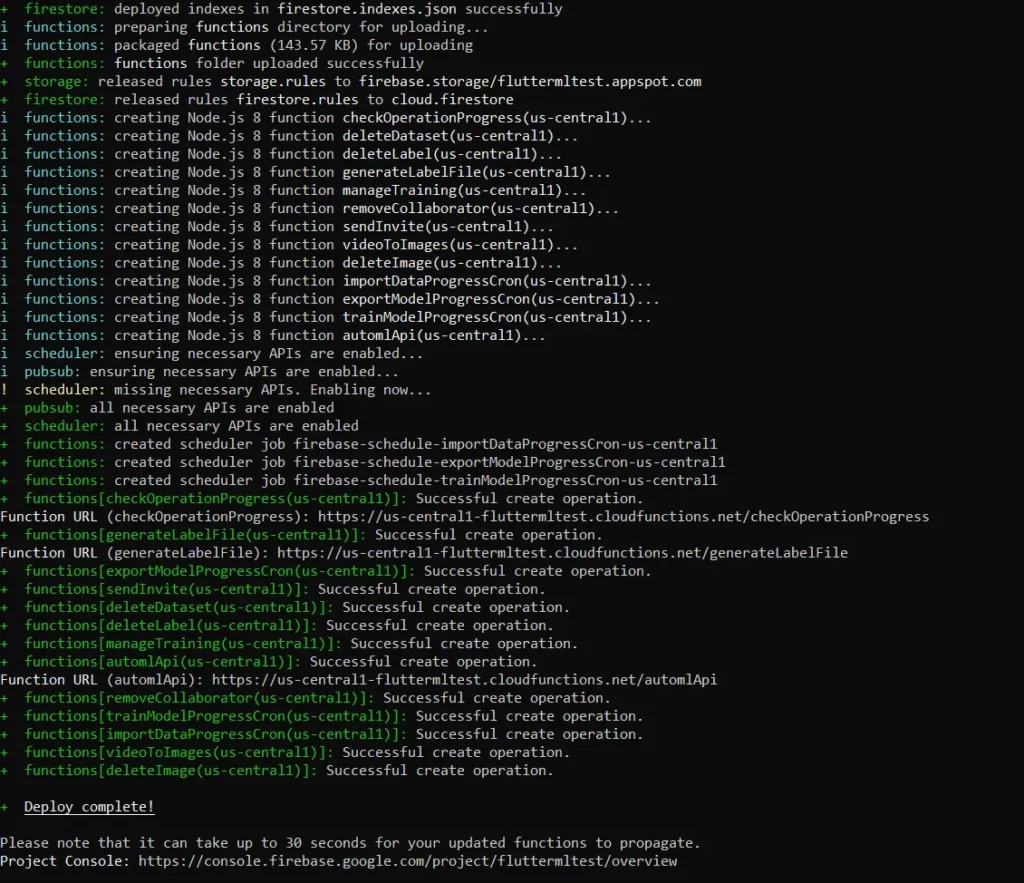
Task: Open the automlApi function URL
Action: pyautogui.click(x=464, y=680)
